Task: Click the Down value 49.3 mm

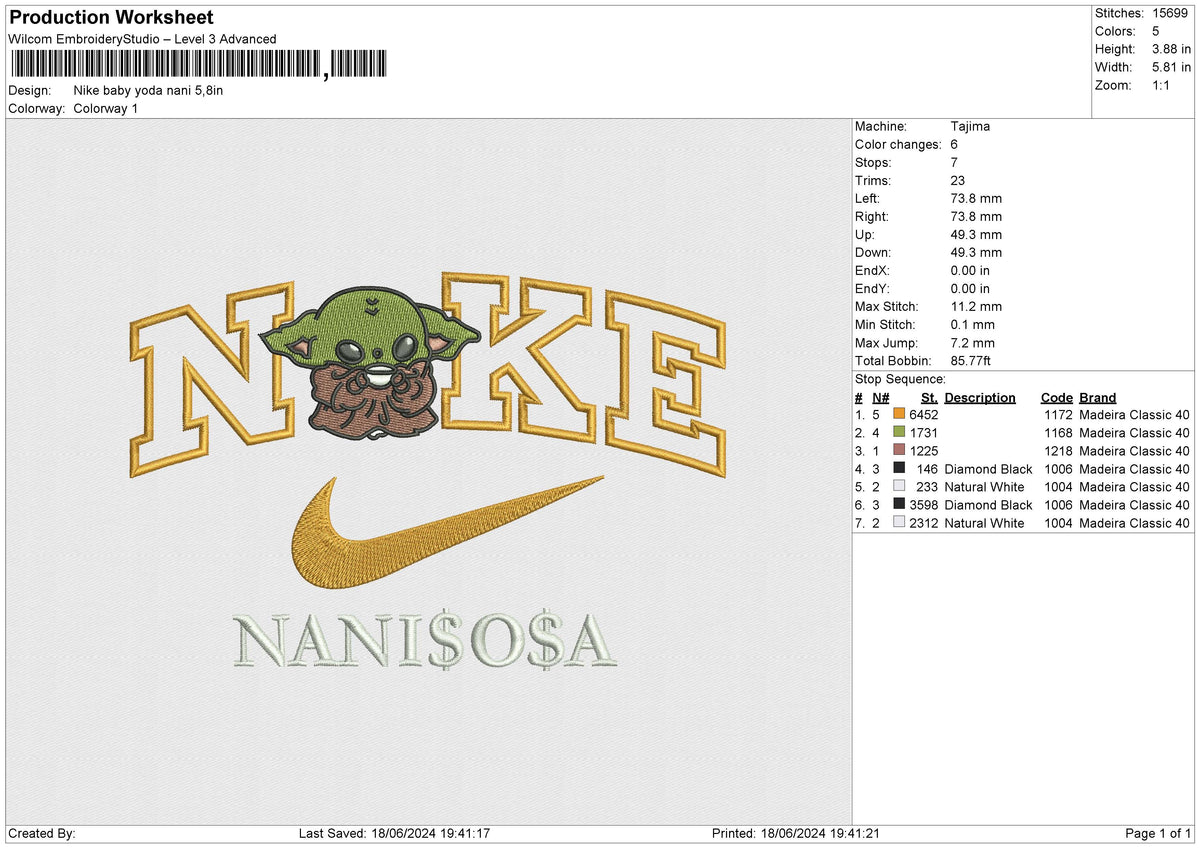Action: pos(976,252)
